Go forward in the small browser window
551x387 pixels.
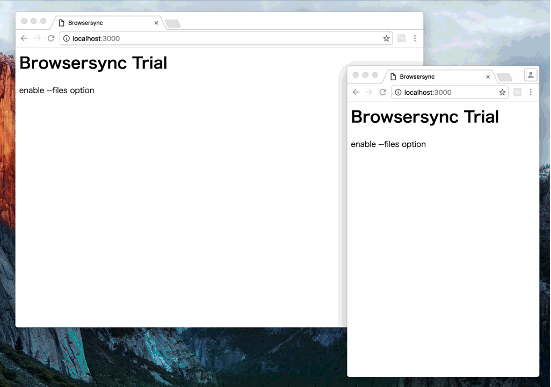[x=369, y=92]
